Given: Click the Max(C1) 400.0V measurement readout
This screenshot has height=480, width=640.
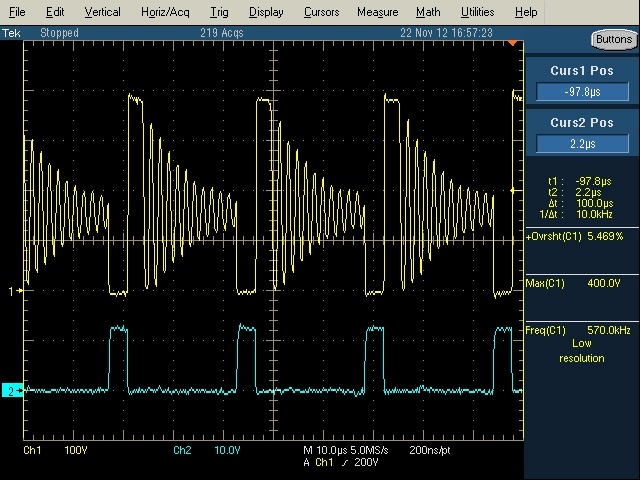Looking at the screenshot, I should coord(576,284).
